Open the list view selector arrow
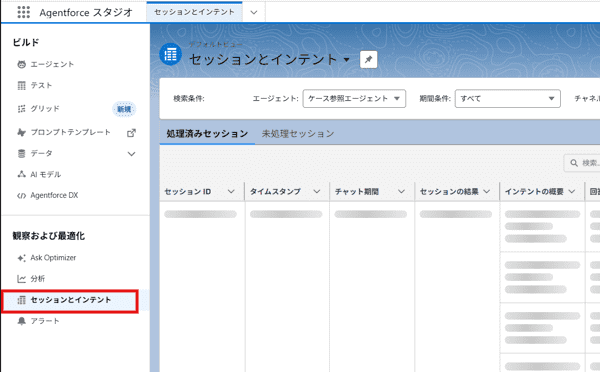Viewport: 600px width, 372px height. click(x=347, y=60)
